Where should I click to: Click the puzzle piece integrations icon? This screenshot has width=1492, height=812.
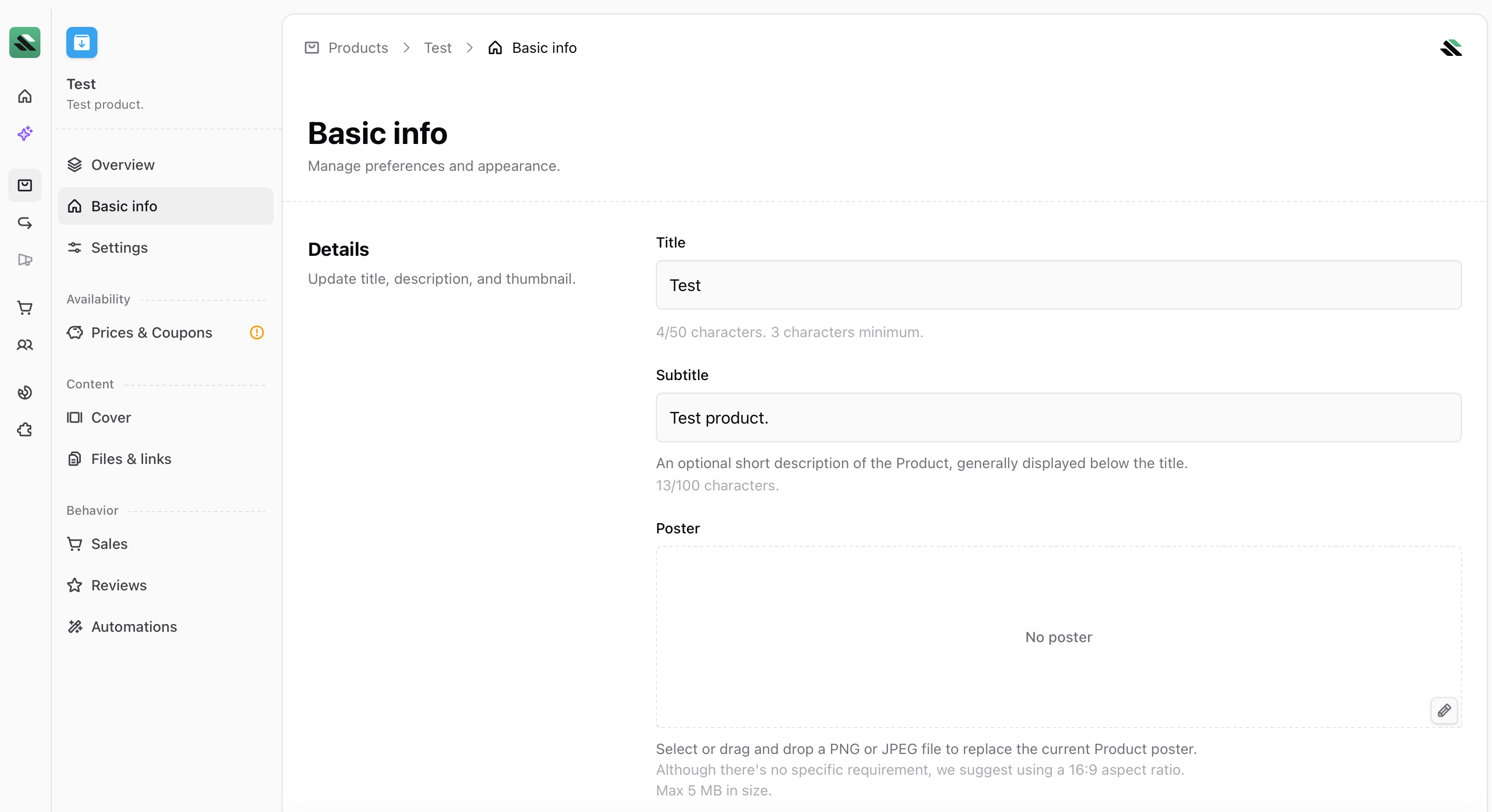point(25,430)
